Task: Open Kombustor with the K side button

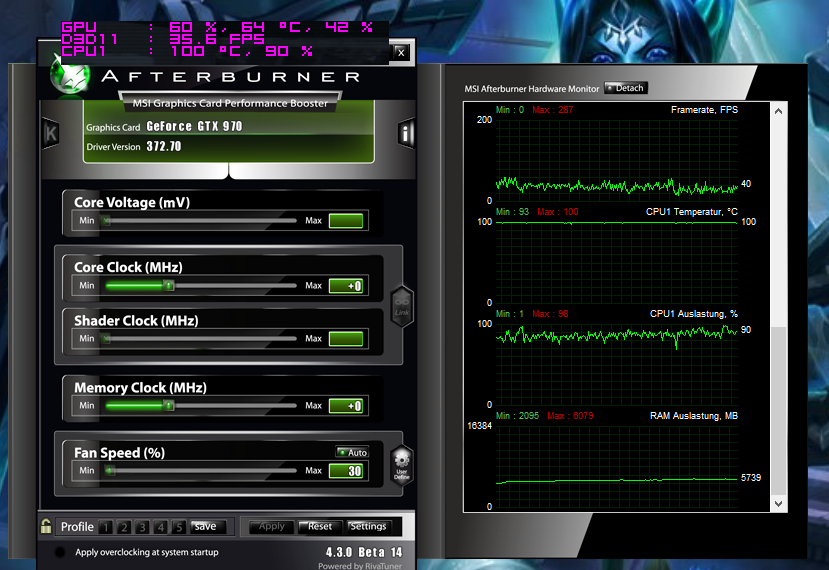Action: (x=51, y=133)
